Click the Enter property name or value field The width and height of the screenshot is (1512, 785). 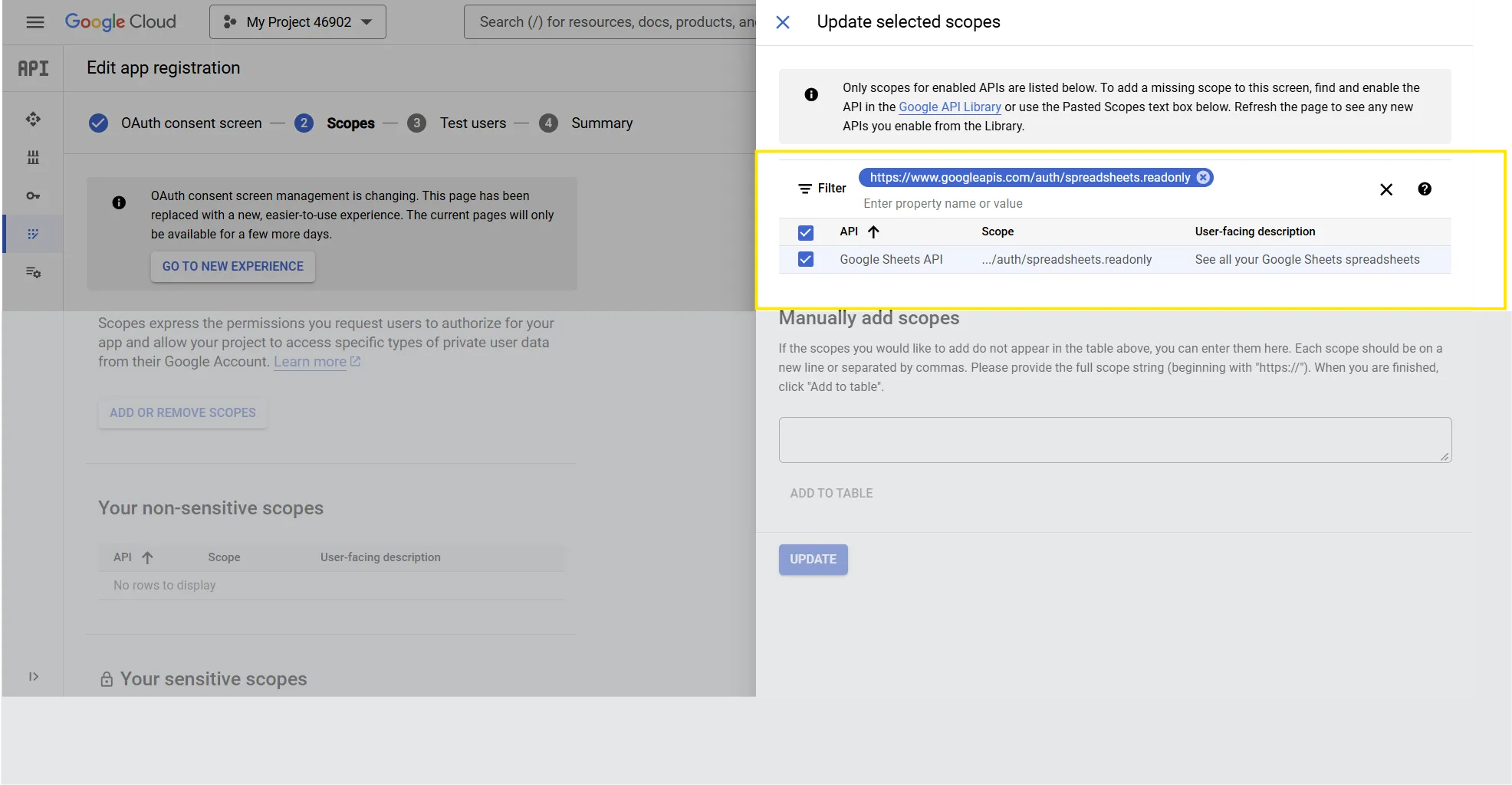pyautogui.click(x=943, y=204)
